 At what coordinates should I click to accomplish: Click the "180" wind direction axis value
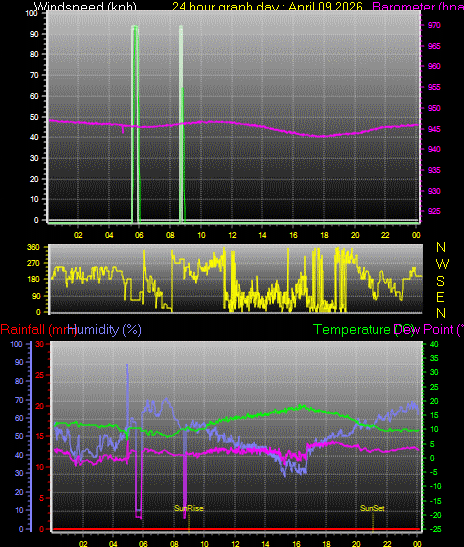[33, 279]
